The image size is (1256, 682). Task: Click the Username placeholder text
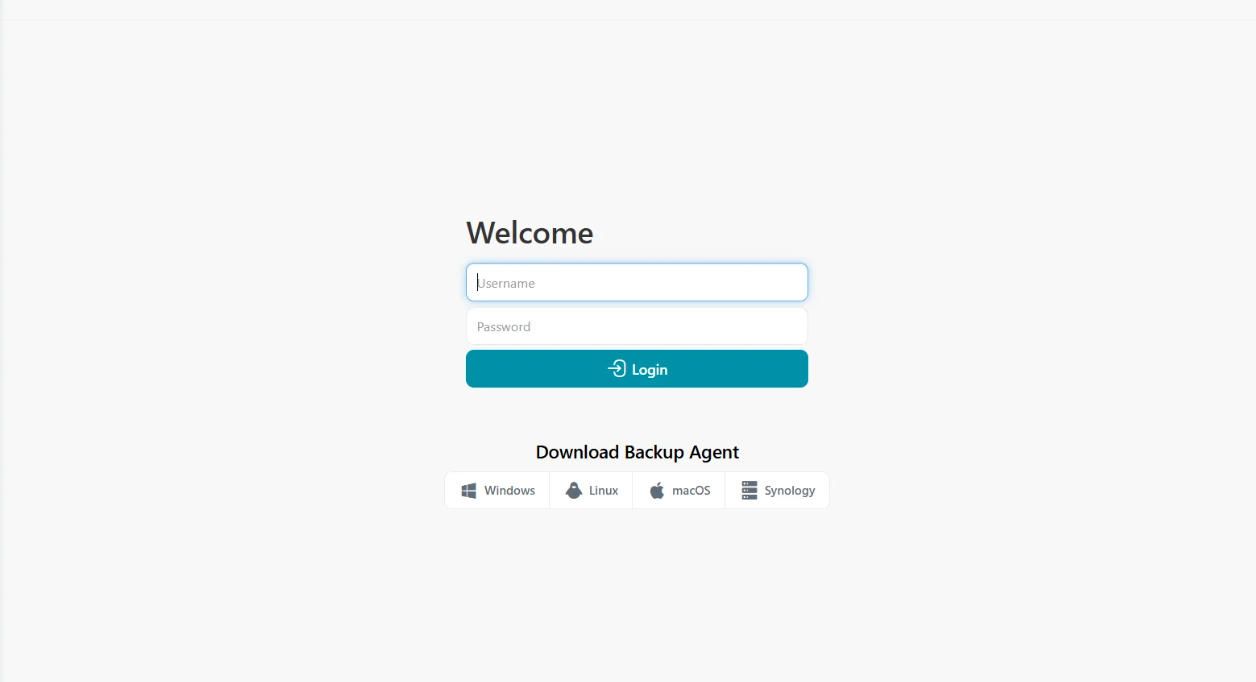point(506,283)
